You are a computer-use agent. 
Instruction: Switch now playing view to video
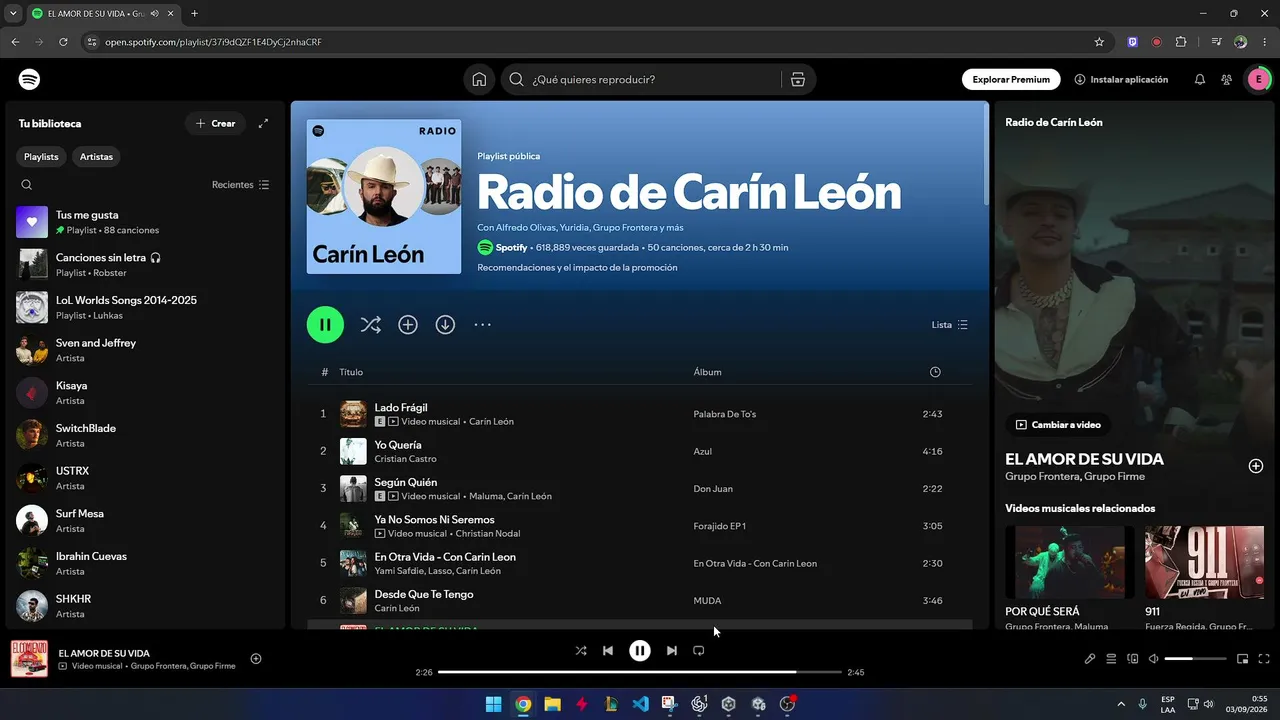pyautogui.click(x=1058, y=425)
